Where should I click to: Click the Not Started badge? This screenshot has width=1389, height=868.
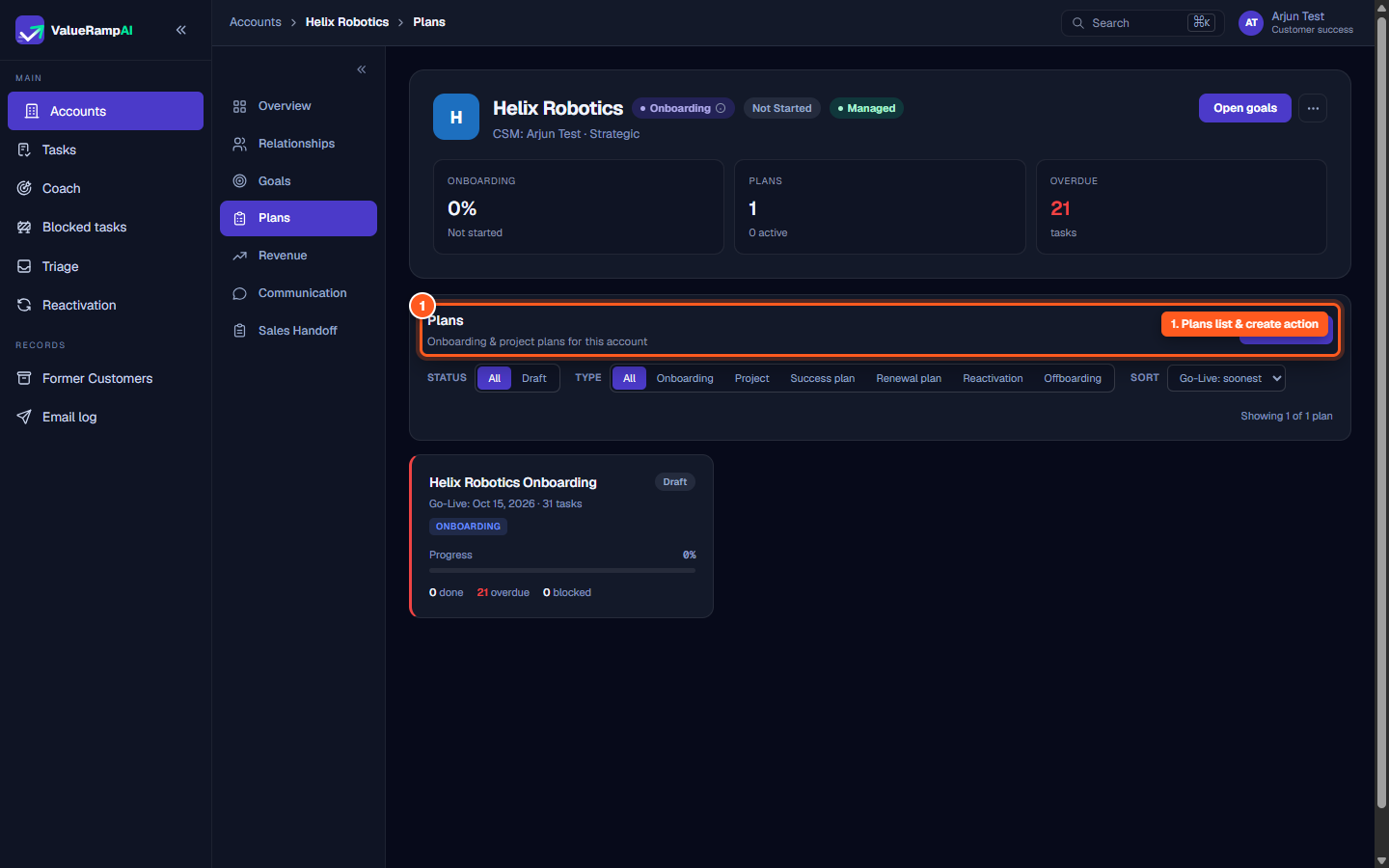pos(781,108)
